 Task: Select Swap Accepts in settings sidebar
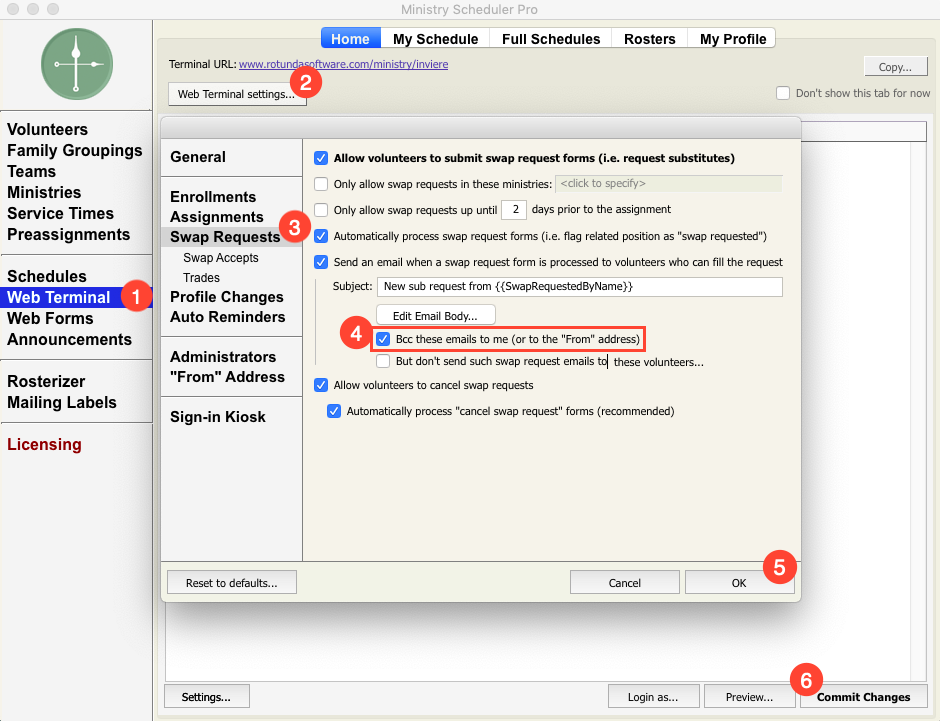[221, 258]
